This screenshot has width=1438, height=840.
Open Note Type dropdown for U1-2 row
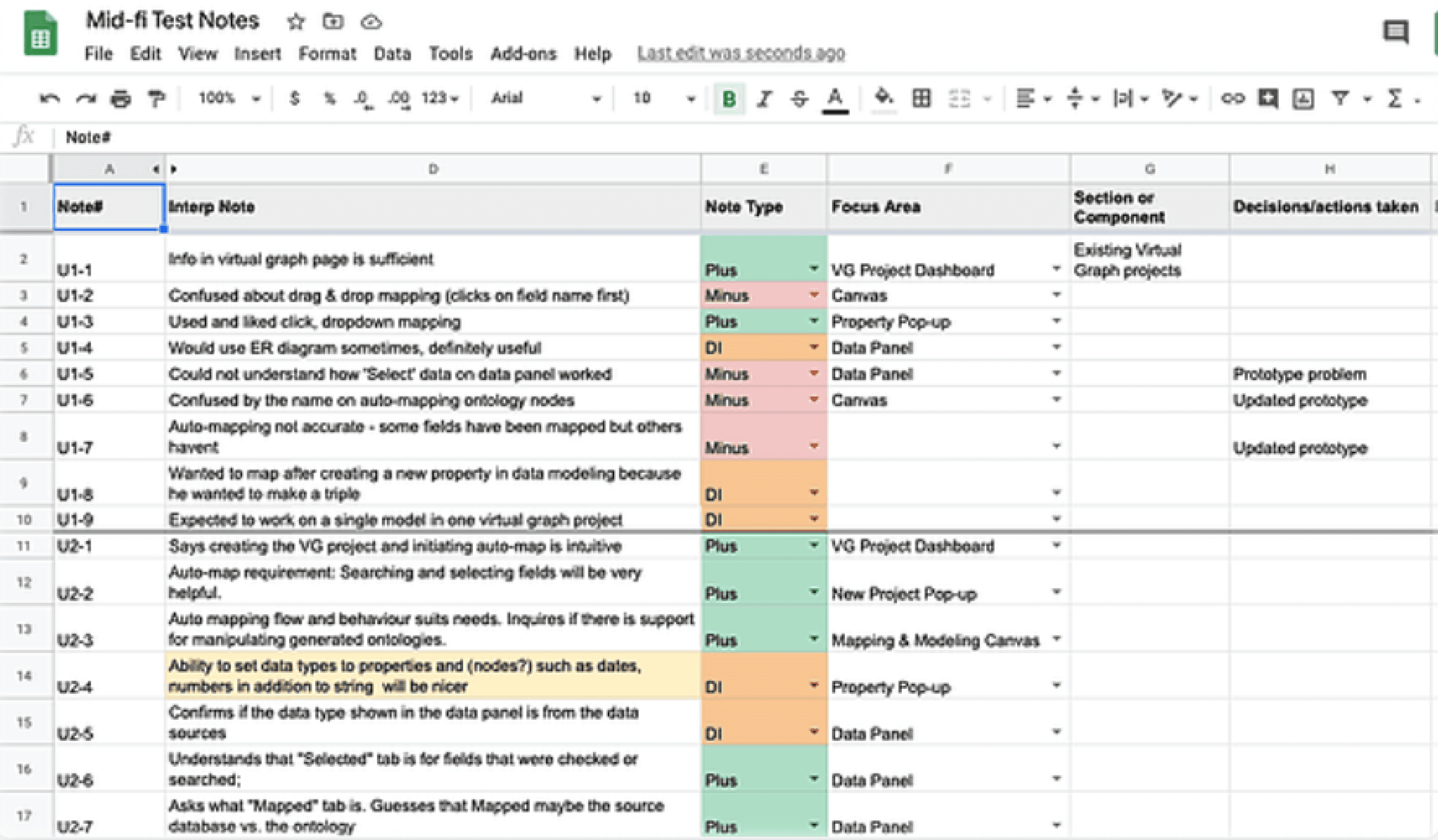814,295
